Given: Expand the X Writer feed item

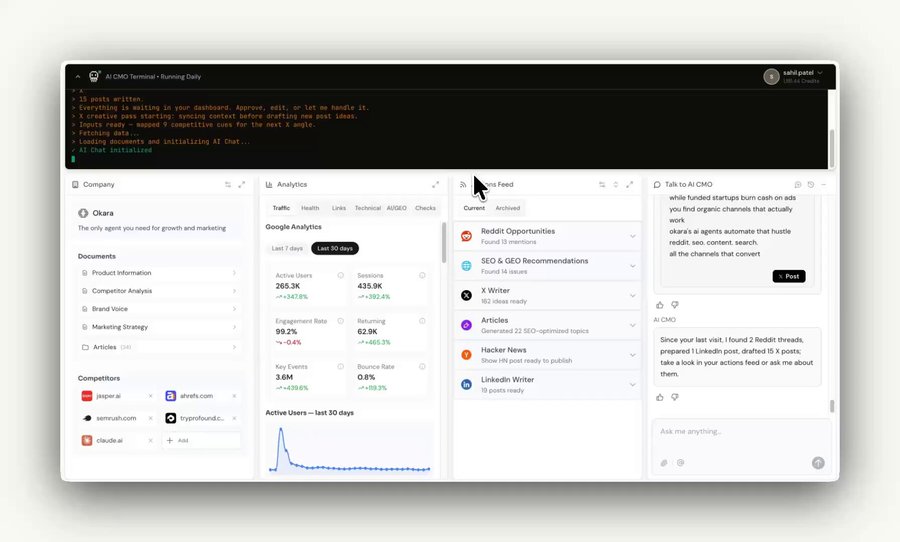Looking at the screenshot, I should pos(548,296).
